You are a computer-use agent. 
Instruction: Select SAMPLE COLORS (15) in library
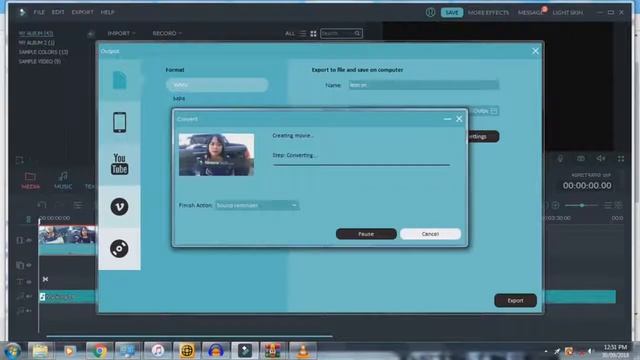[43, 52]
